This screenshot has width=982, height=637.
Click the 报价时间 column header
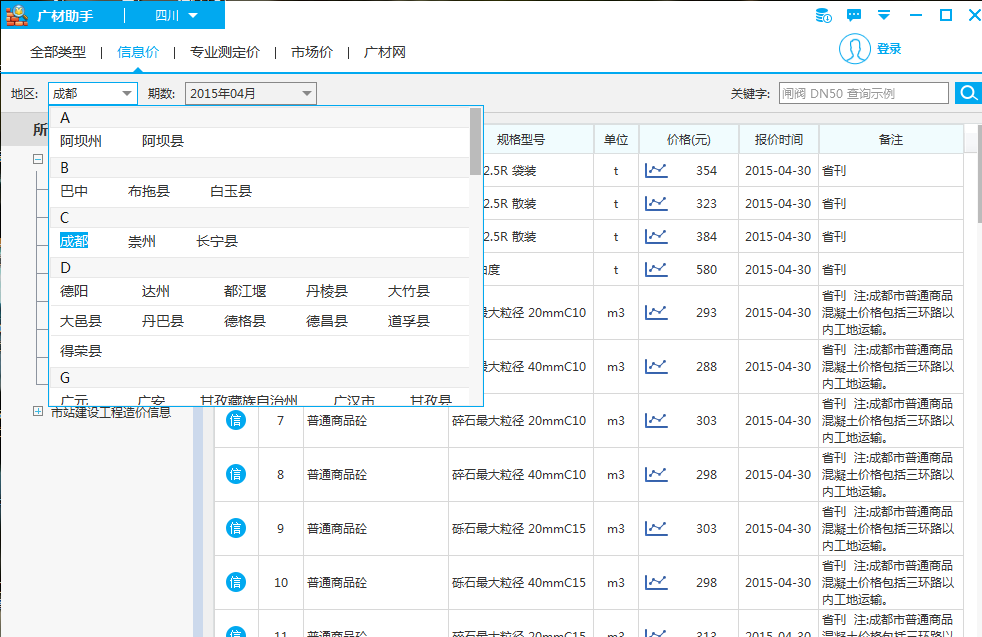778,140
